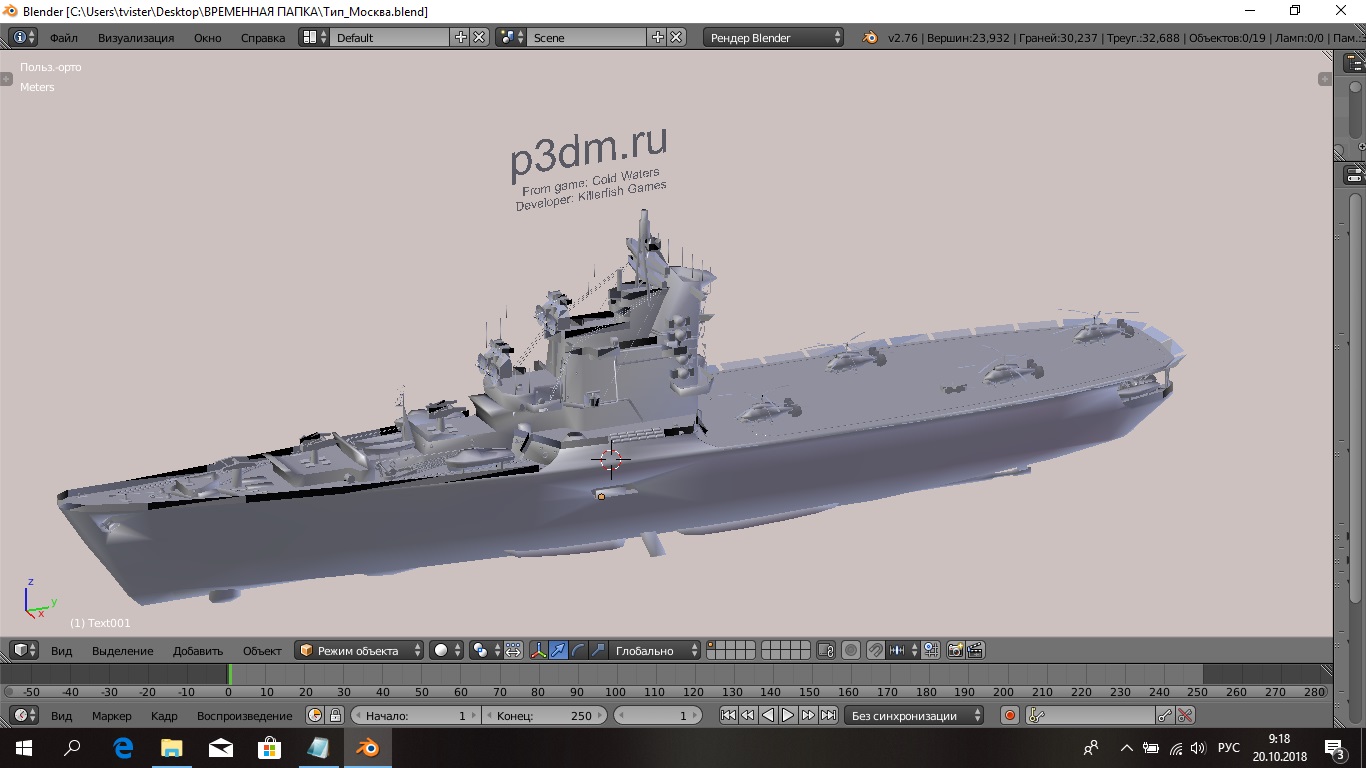The image size is (1366, 768).
Task: Jump to the last frame
Action: (x=828, y=715)
